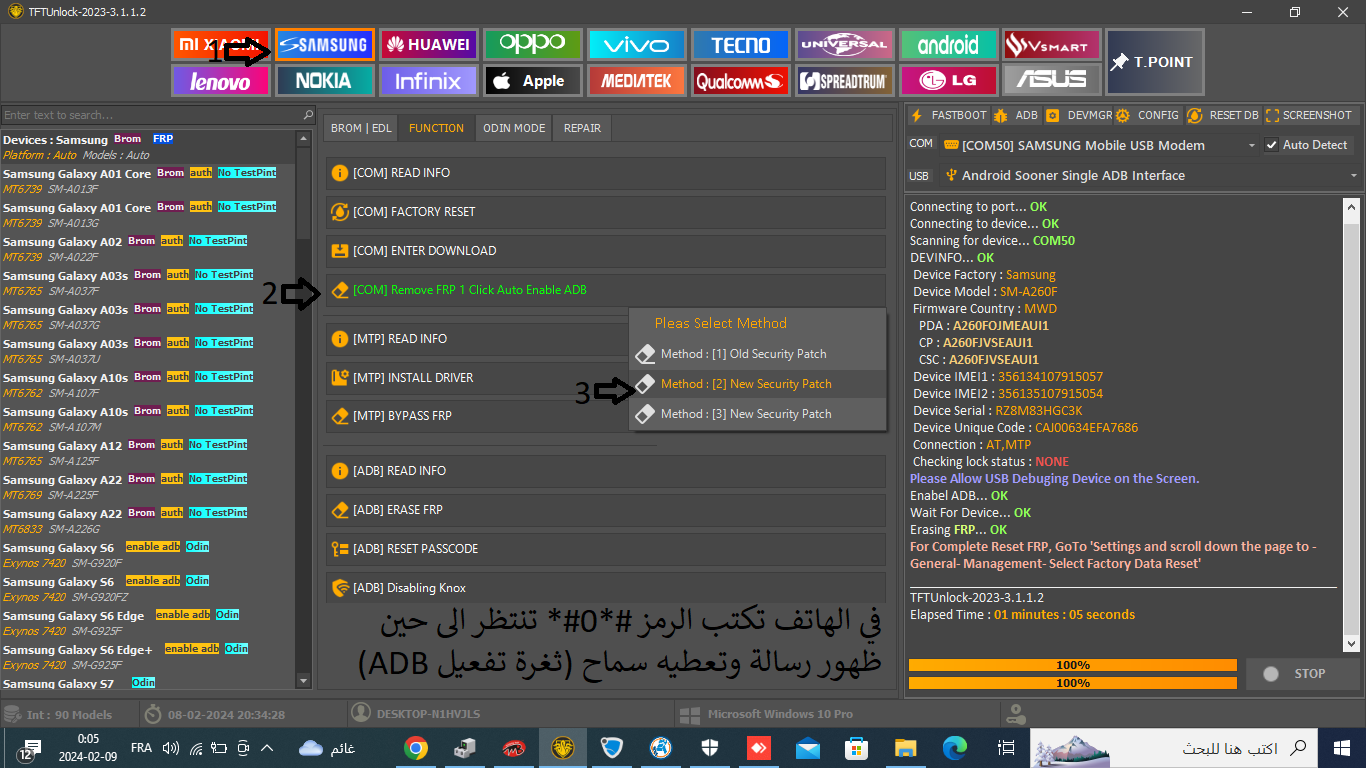The width and height of the screenshot is (1366, 768).
Task: Run [ADB] Disabling Knox
Action: 605,588
